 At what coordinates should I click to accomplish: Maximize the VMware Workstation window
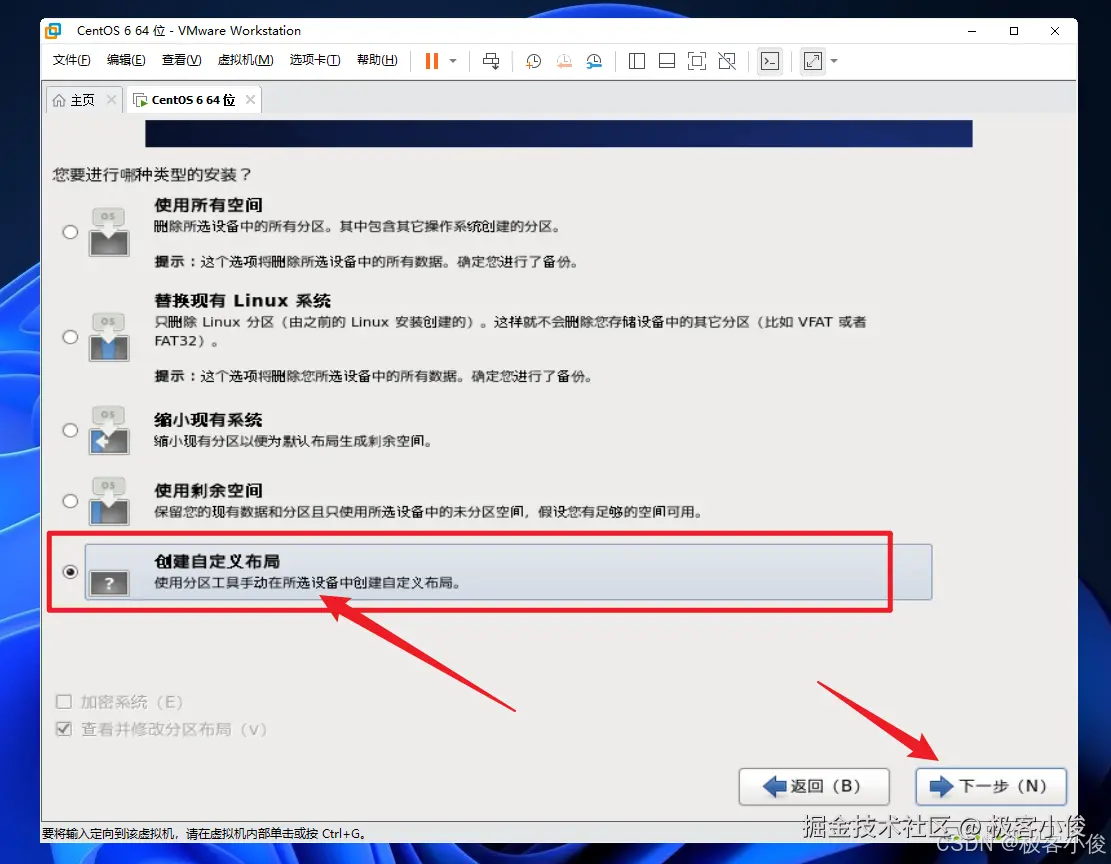point(1014,31)
